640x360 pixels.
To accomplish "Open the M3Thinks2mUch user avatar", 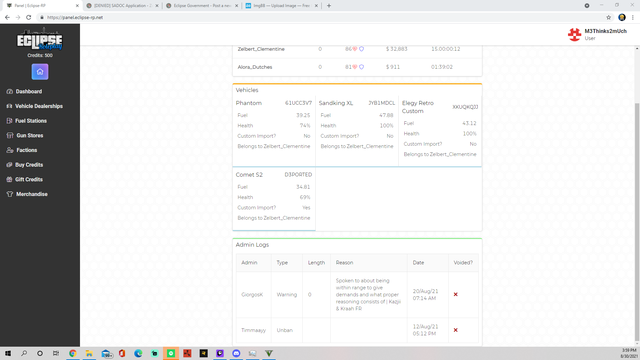I will pyautogui.click(x=574, y=35).
